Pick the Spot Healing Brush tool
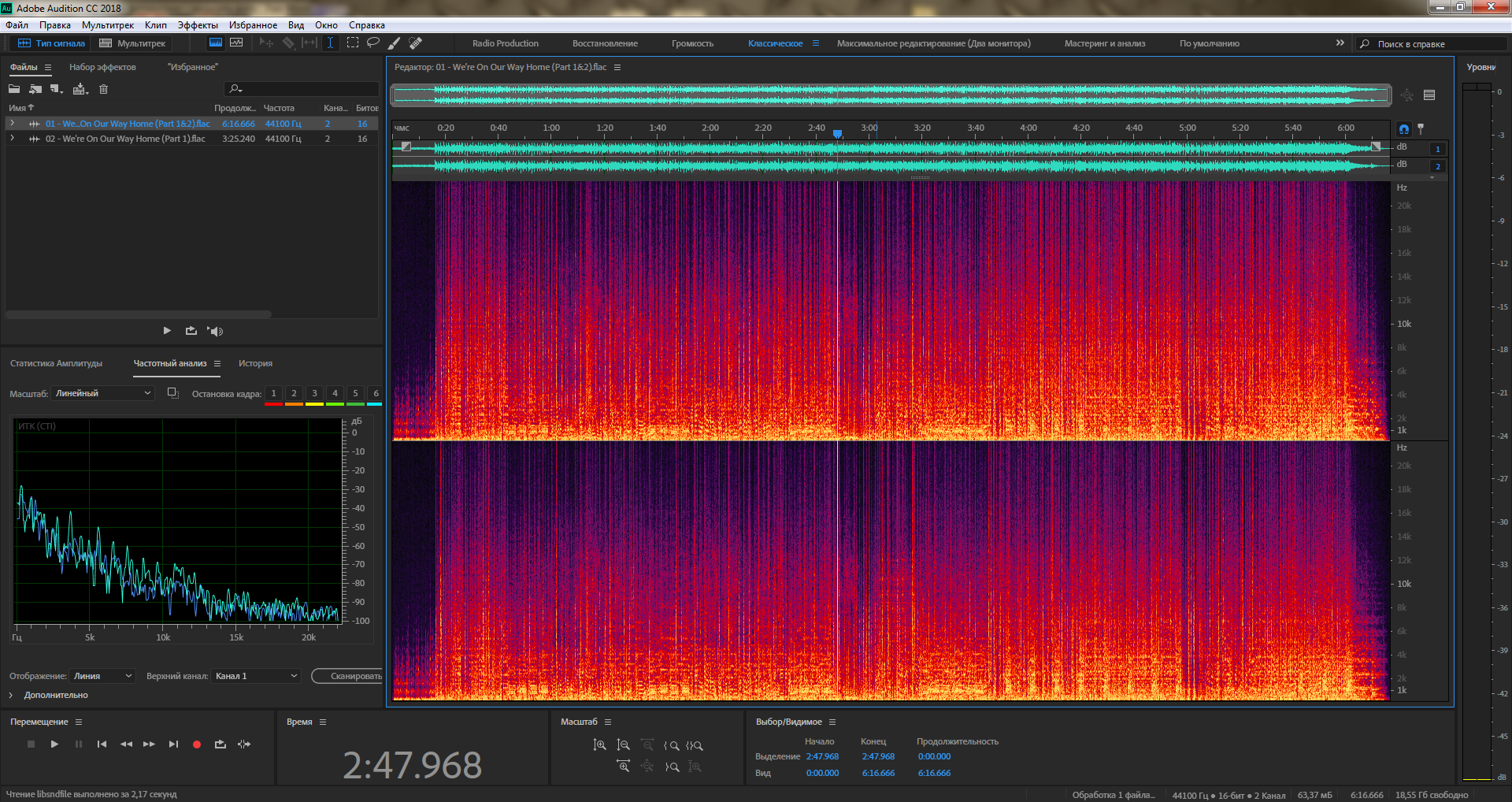The image size is (1512, 802). click(415, 43)
